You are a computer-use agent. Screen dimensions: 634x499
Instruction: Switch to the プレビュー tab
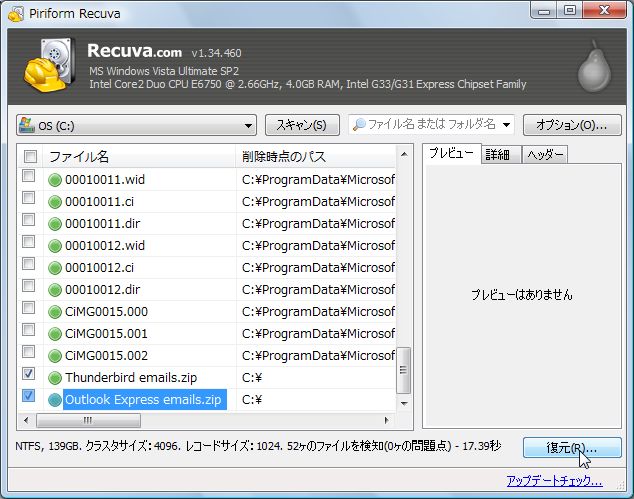pos(451,153)
